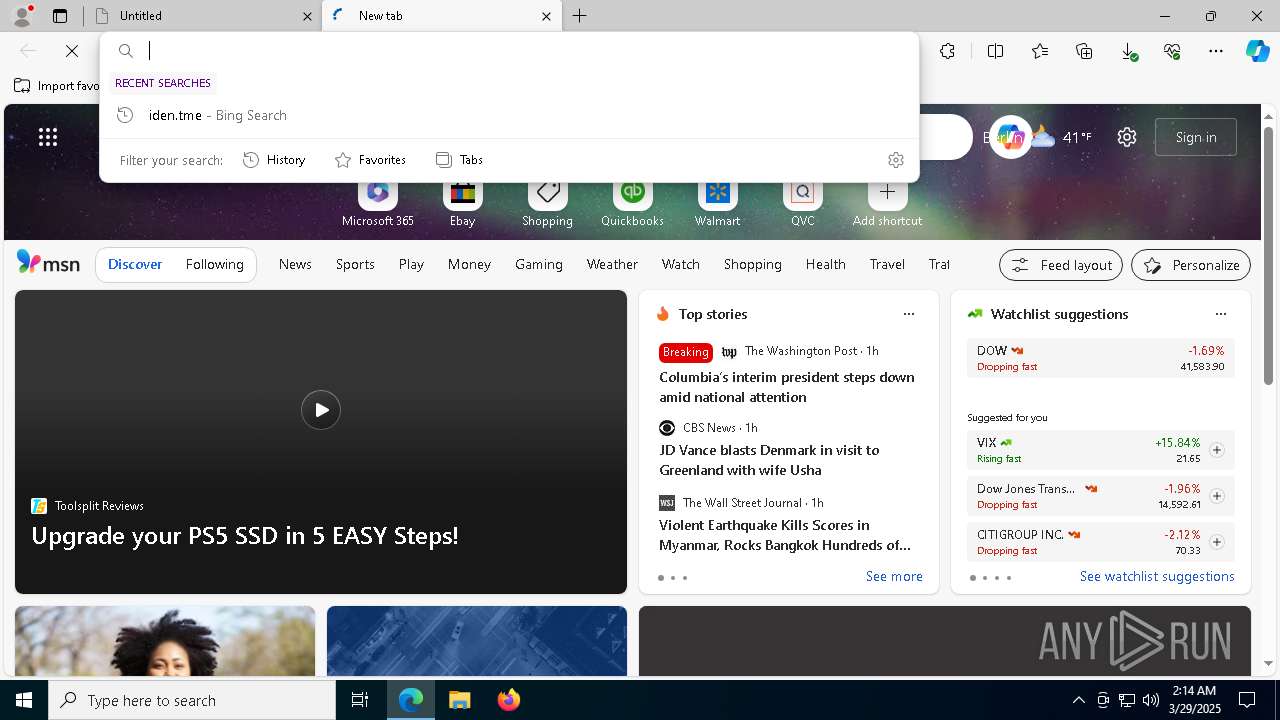This screenshot has width=1280, height=720.
Task: Open Top stories more options menu
Action: [909, 314]
